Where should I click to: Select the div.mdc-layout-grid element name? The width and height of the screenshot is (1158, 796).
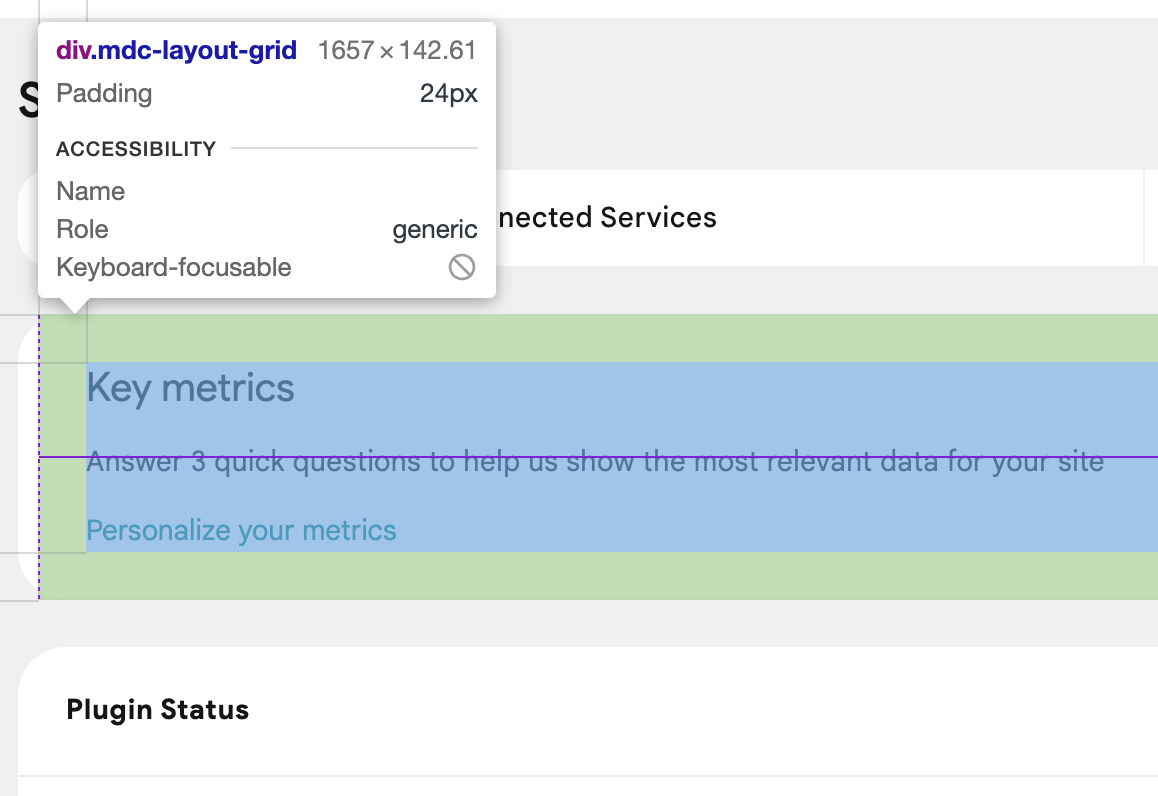tap(177, 50)
